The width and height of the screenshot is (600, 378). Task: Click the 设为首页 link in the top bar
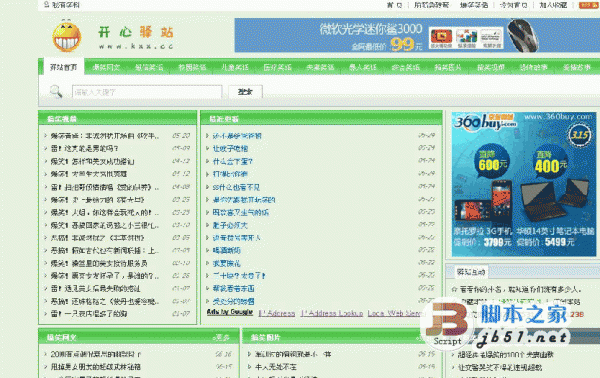point(513,5)
